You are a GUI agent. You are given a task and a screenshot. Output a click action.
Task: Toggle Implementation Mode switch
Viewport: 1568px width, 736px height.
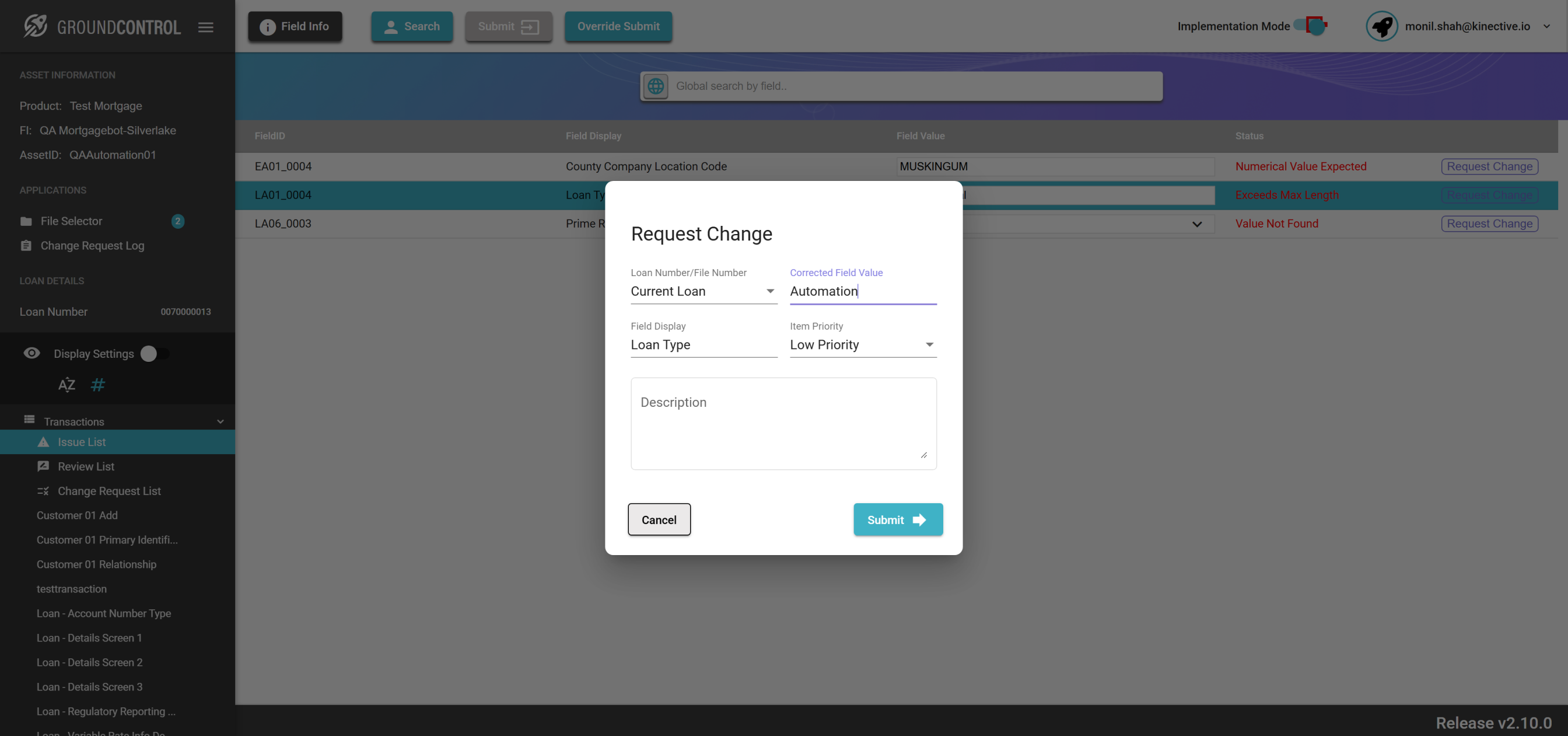tap(1312, 26)
